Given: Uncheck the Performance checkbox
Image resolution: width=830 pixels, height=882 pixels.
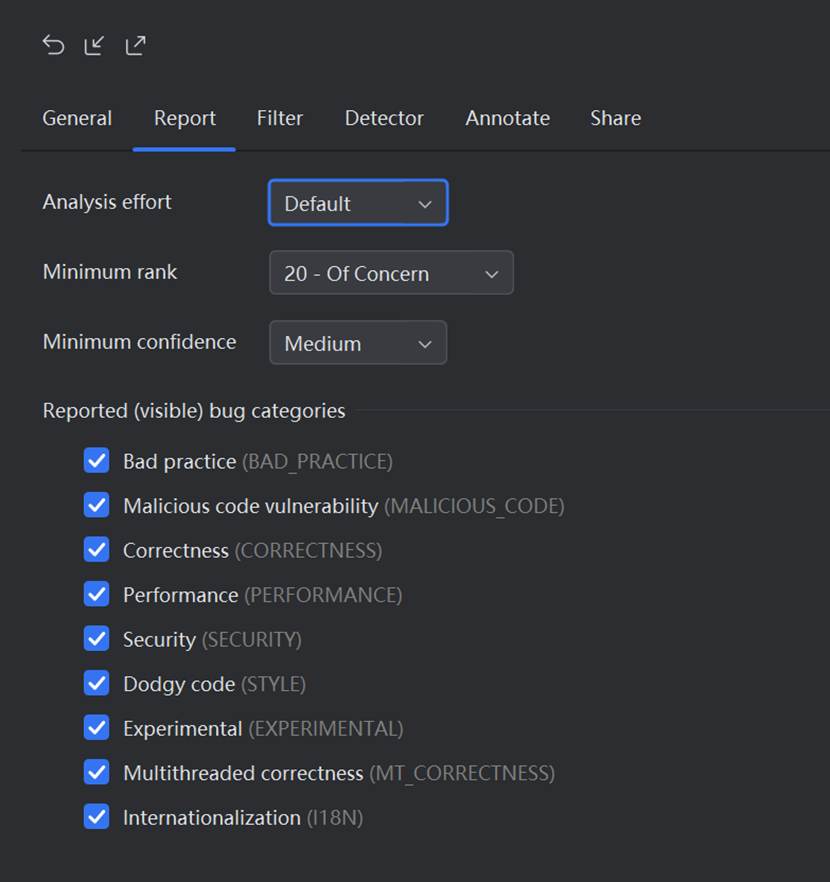Looking at the screenshot, I should [x=97, y=594].
